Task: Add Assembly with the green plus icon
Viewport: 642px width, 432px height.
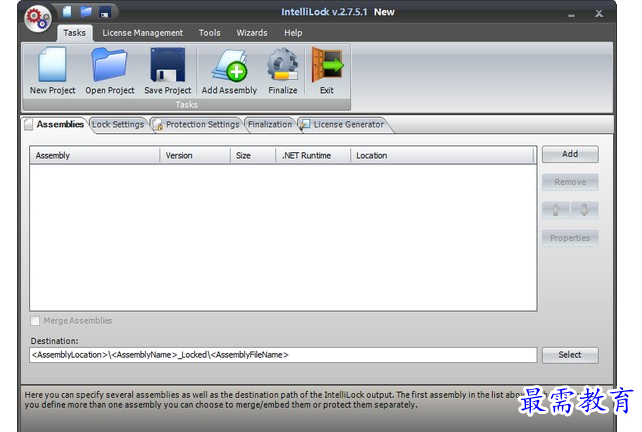Action: point(229,71)
